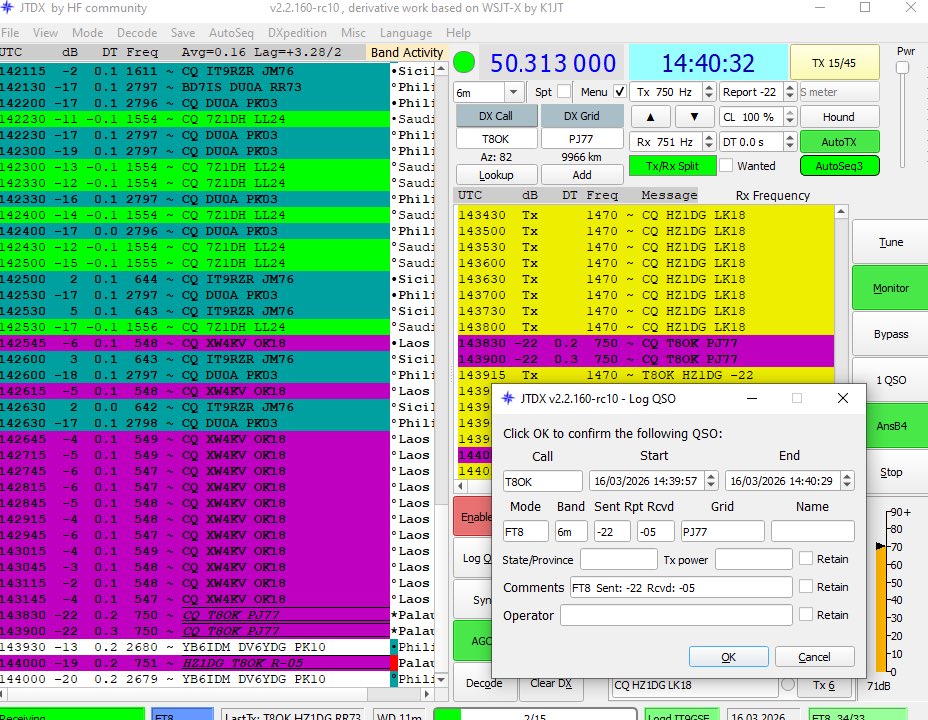Adjust the Report -22 stepper
This screenshot has height=720, width=928.
(x=790, y=92)
